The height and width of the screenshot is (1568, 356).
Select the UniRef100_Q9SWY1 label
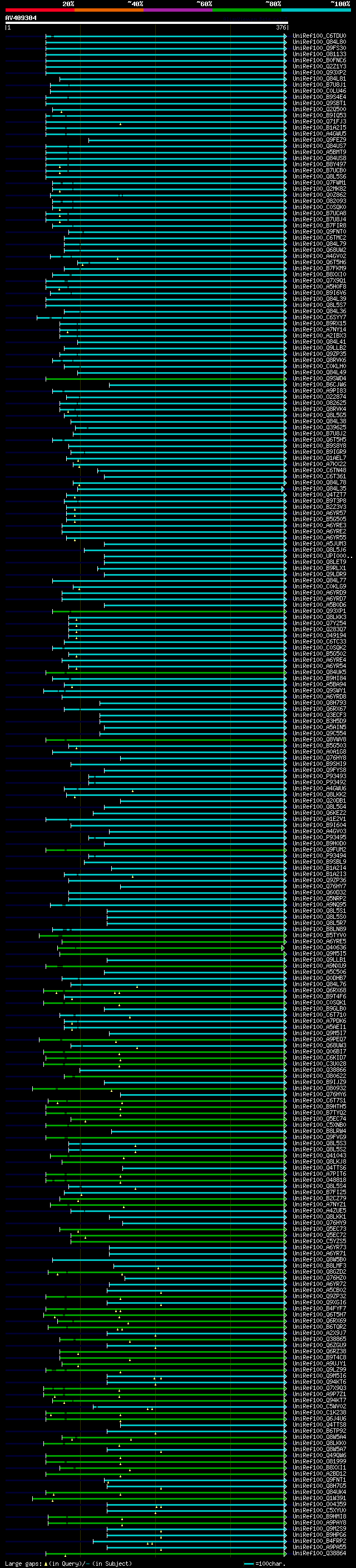(x=319, y=690)
